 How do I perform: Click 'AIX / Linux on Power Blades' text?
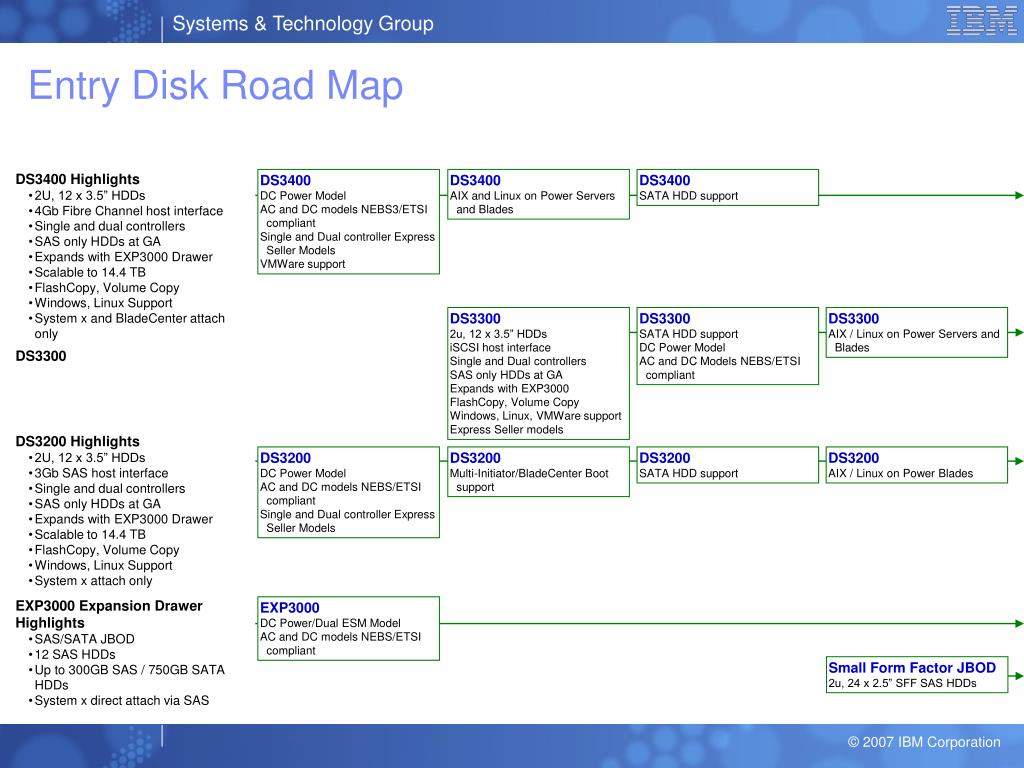(x=901, y=473)
